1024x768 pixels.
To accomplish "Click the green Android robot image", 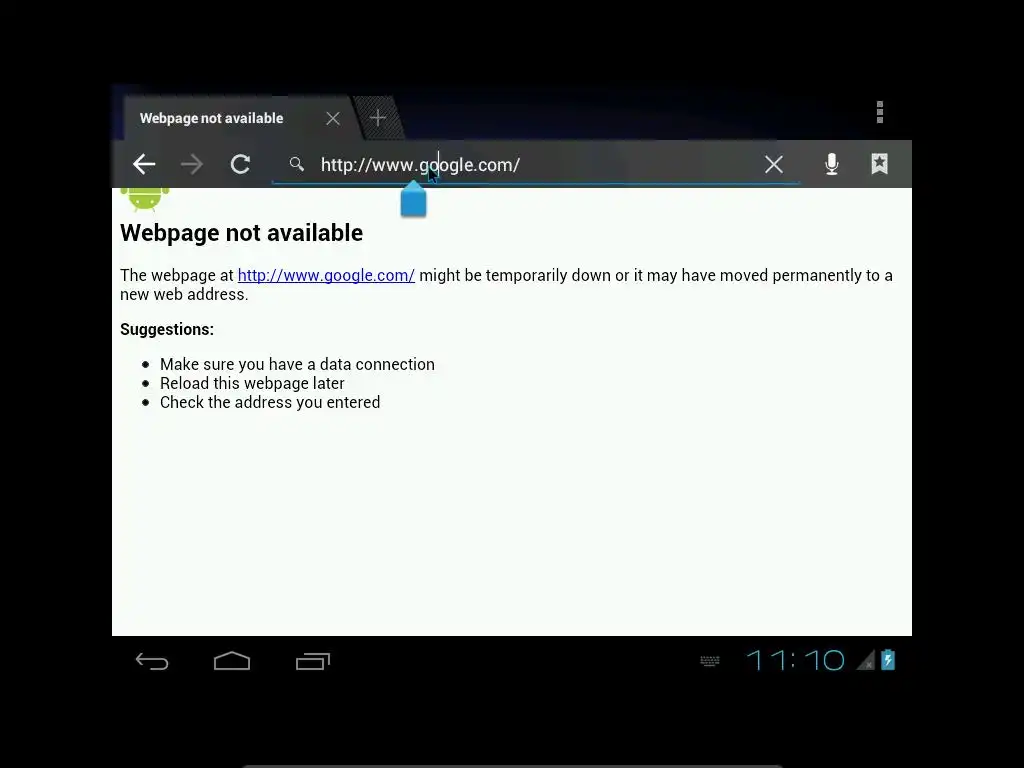I will (145, 199).
